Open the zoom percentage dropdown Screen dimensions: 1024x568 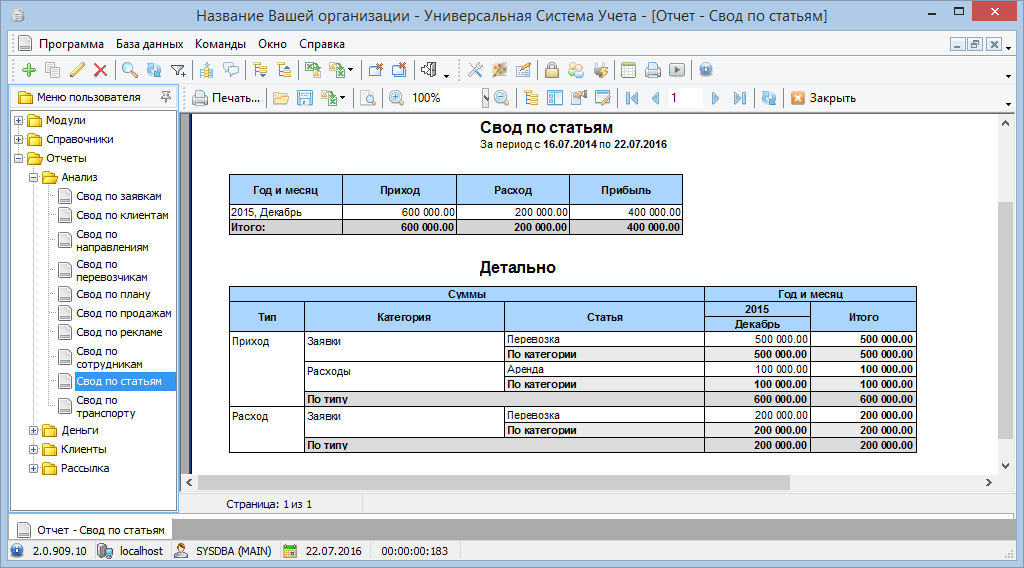pyautogui.click(x=485, y=98)
